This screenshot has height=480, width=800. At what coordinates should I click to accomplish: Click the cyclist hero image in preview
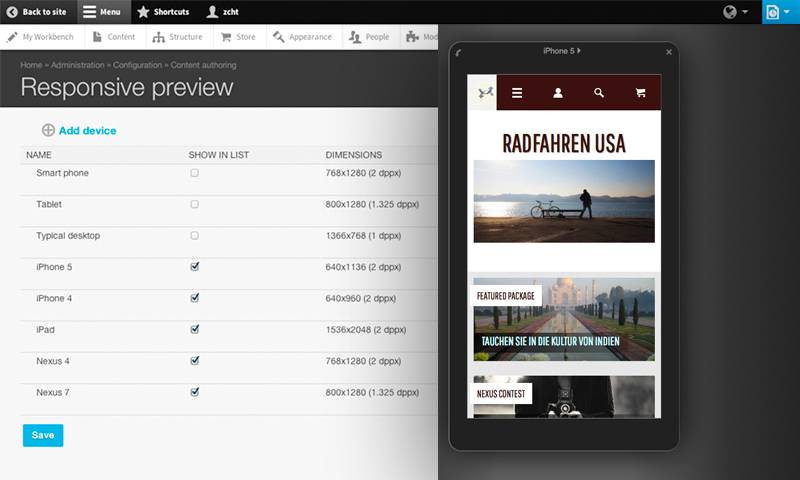[564, 201]
